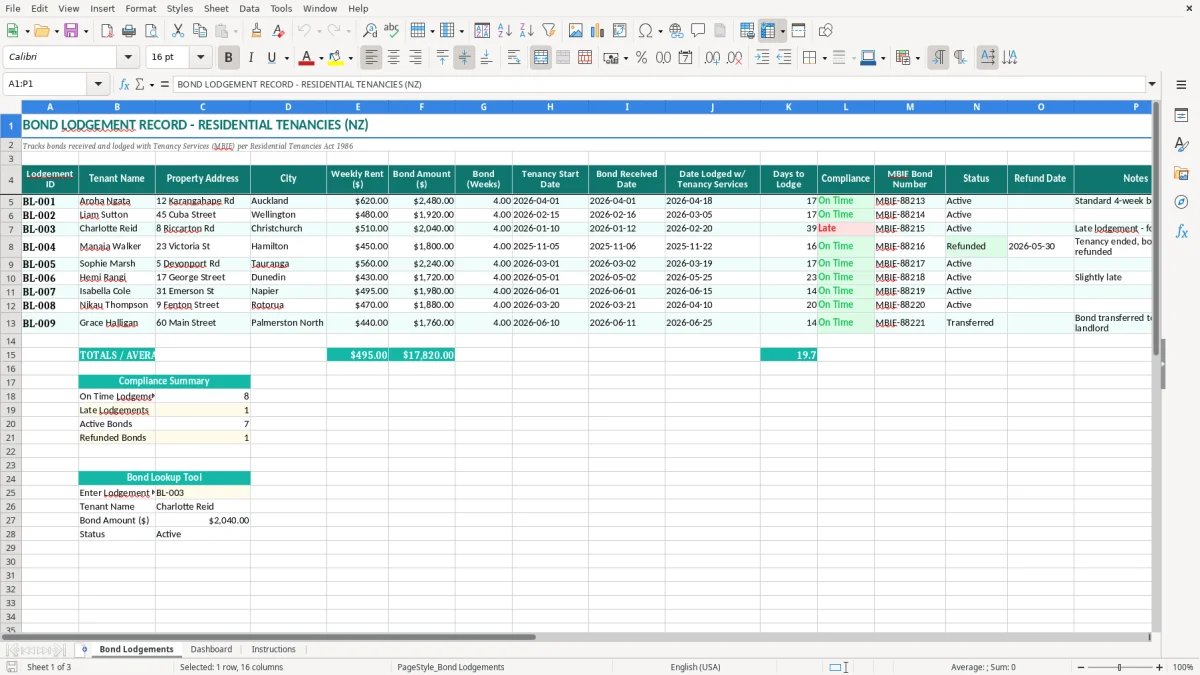Click Insert Hyperlink globe icon
Viewport: 1200px width, 675px height.
(676, 31)
